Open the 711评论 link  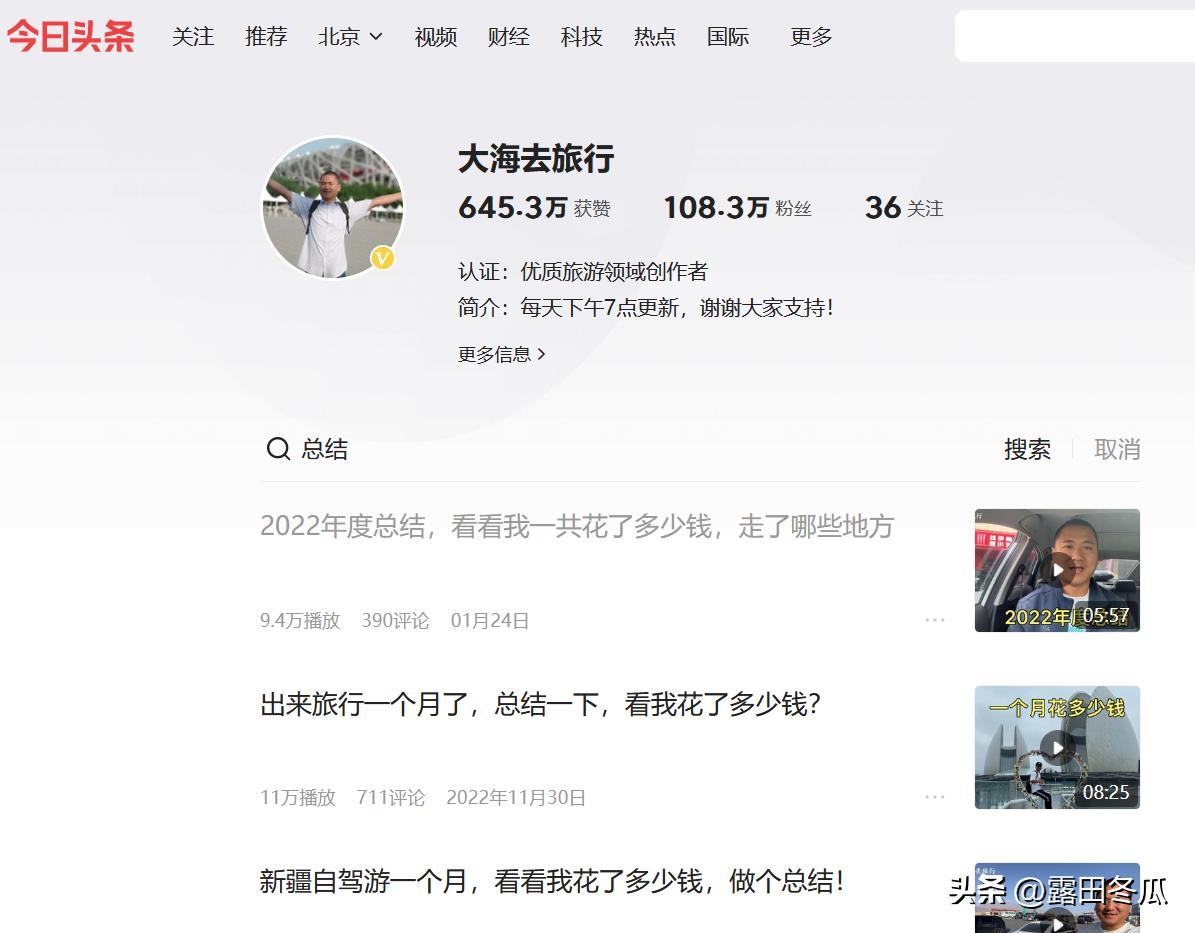(x=391, y=797)
